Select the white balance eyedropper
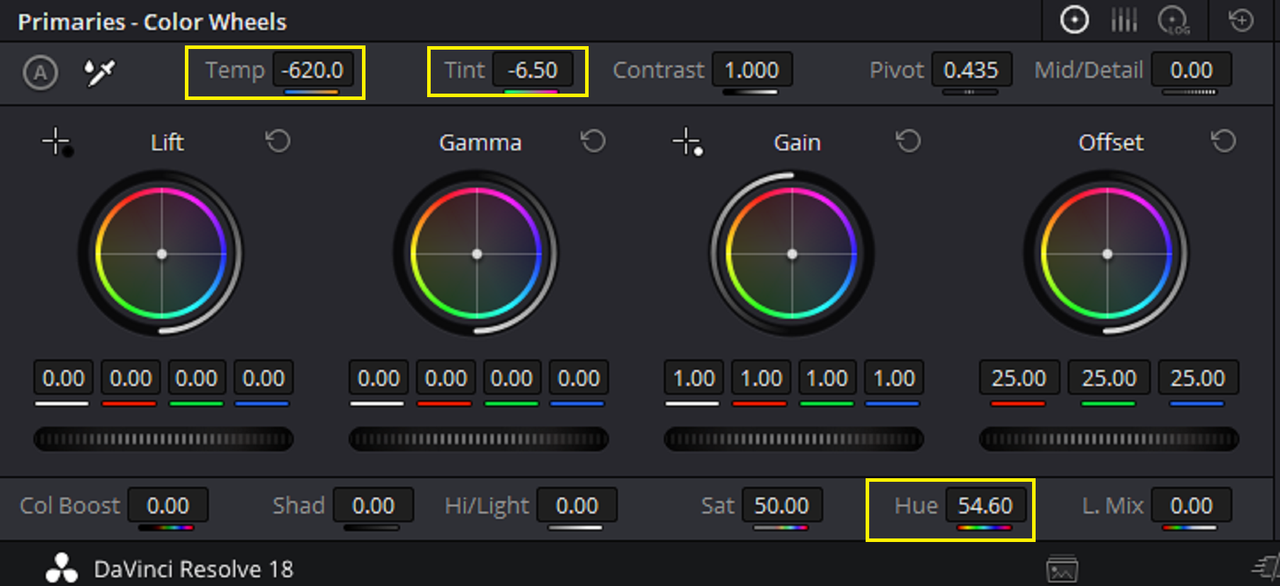 tap(101, 72)
